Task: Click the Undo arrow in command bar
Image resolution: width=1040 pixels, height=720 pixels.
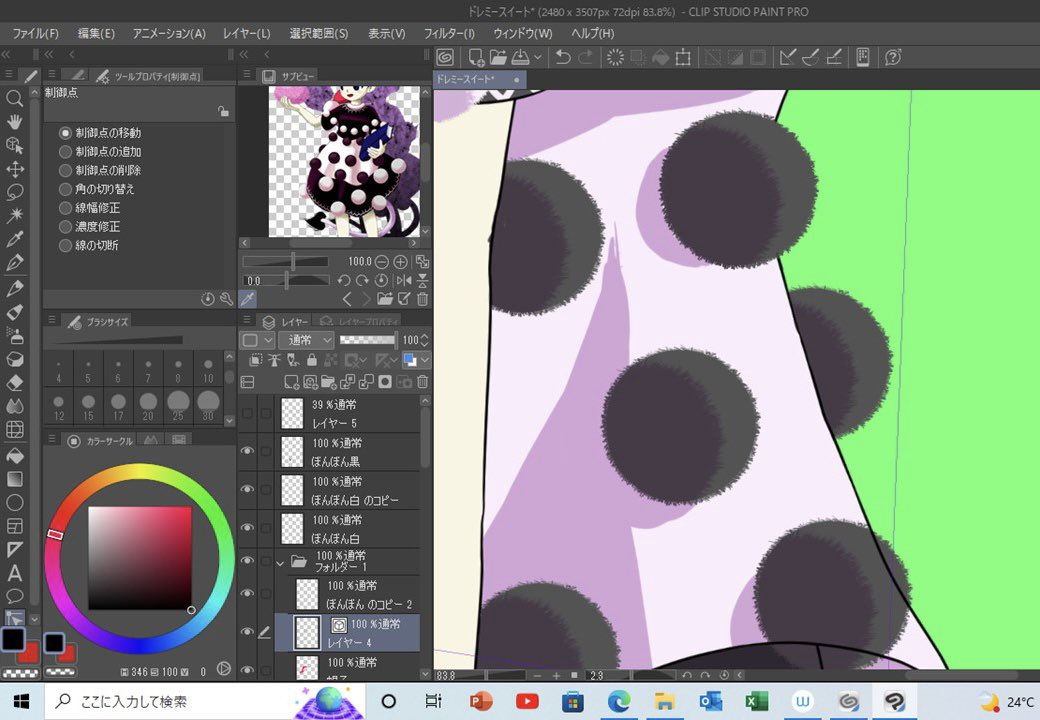Action: coord(563,57)
